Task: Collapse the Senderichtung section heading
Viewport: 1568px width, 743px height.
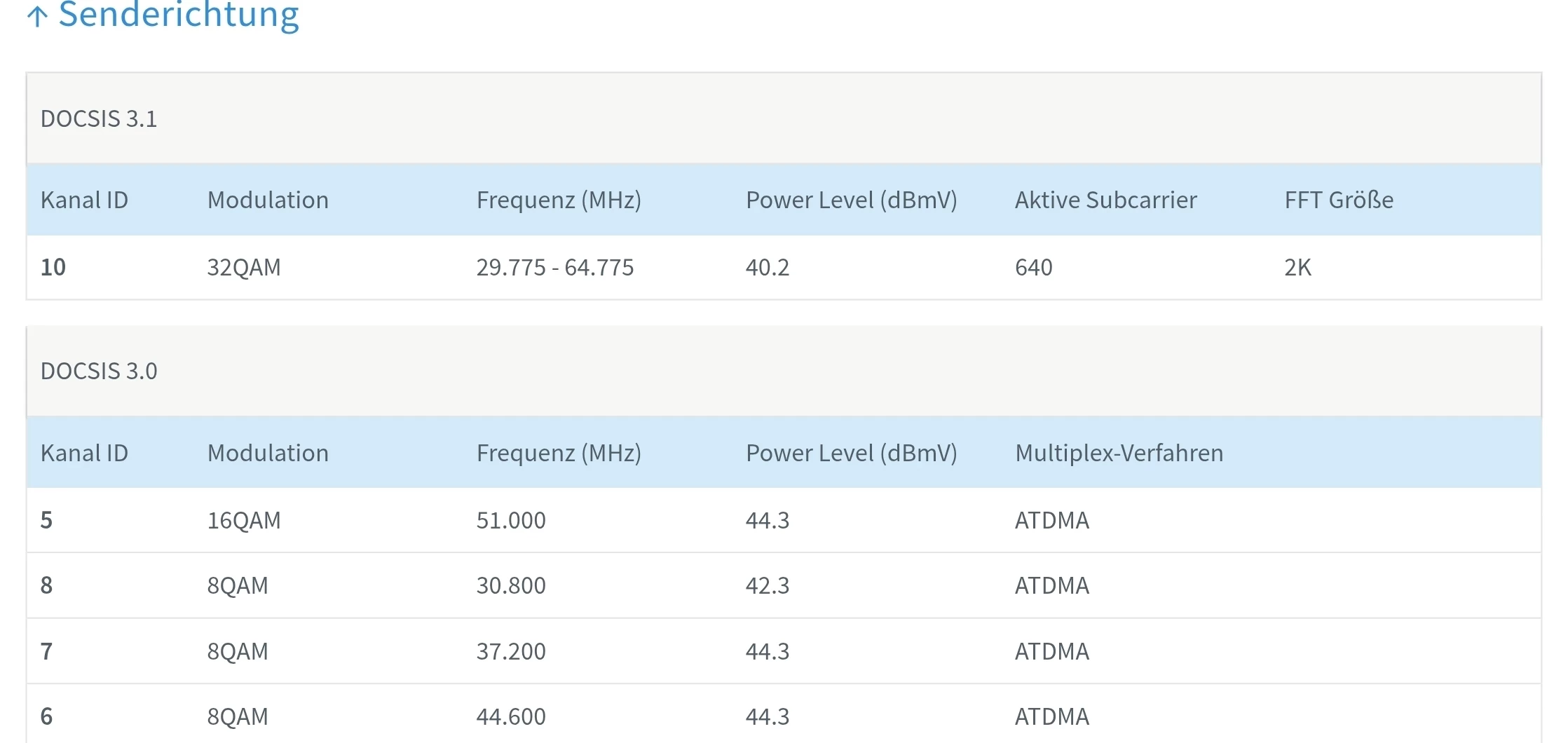Action: click(179, 14)
